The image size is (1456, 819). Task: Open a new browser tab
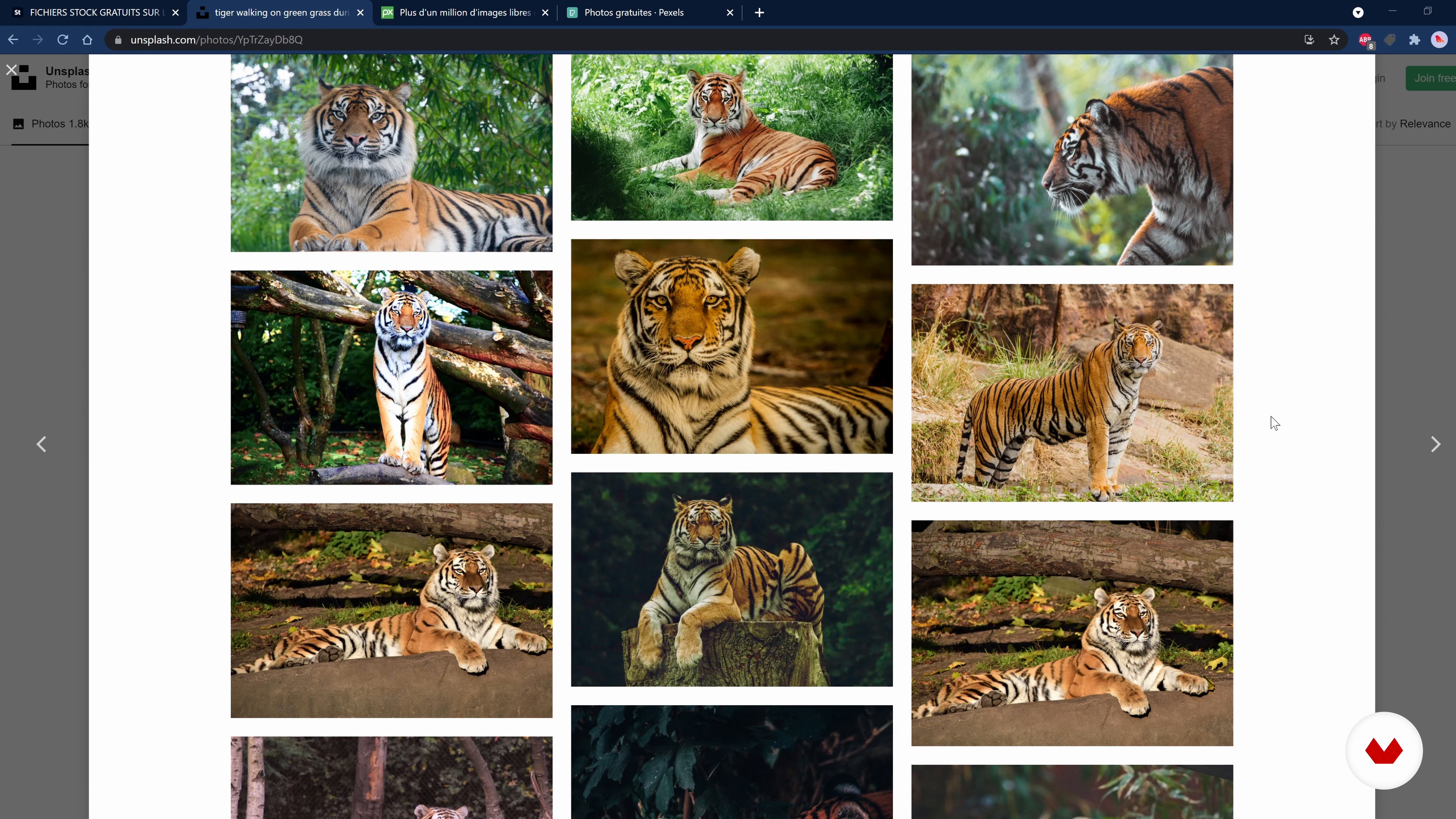tap(759, 13)
